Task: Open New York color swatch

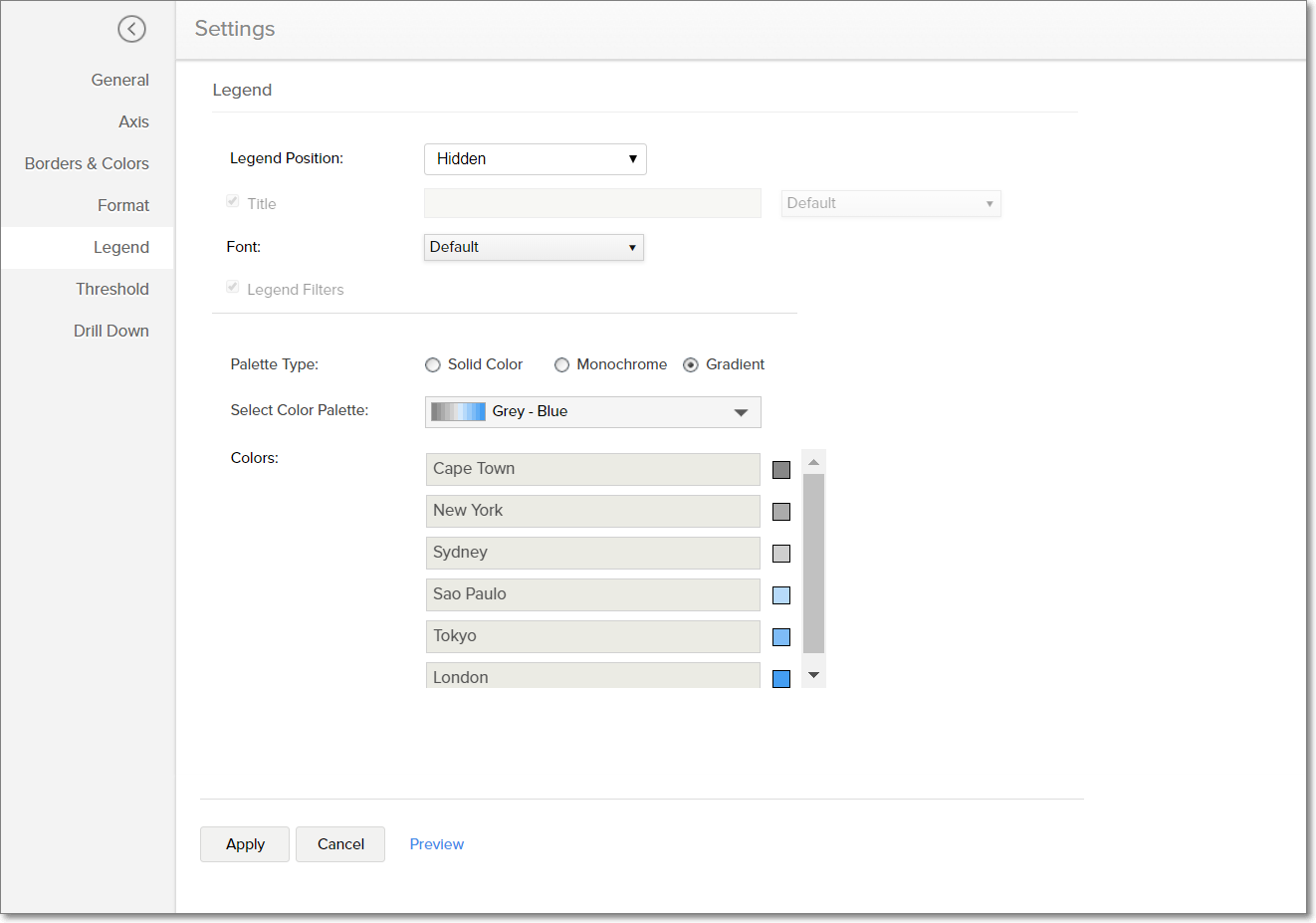Action: pos(781,512)
